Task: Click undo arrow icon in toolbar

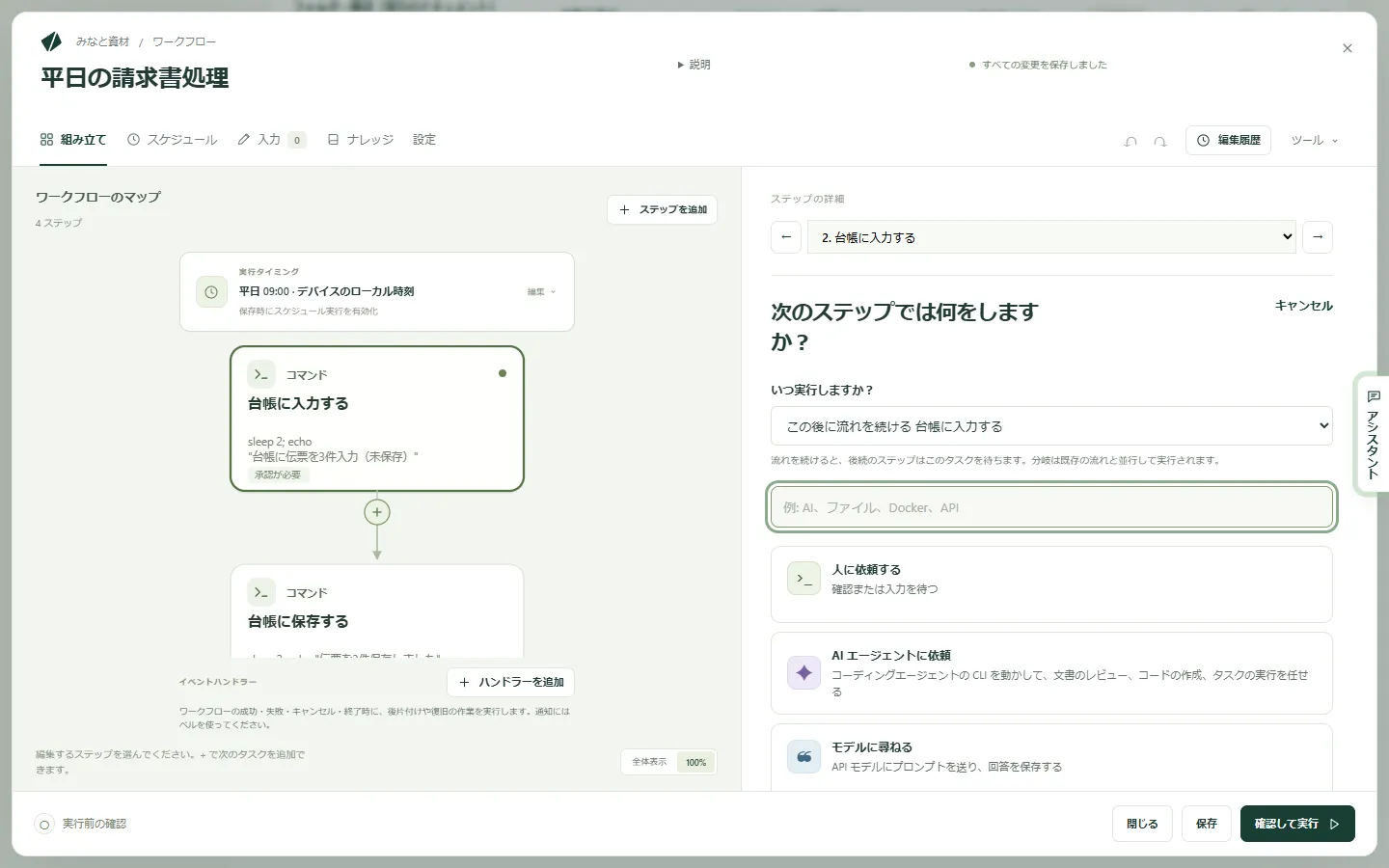Action: [1130, 141]
